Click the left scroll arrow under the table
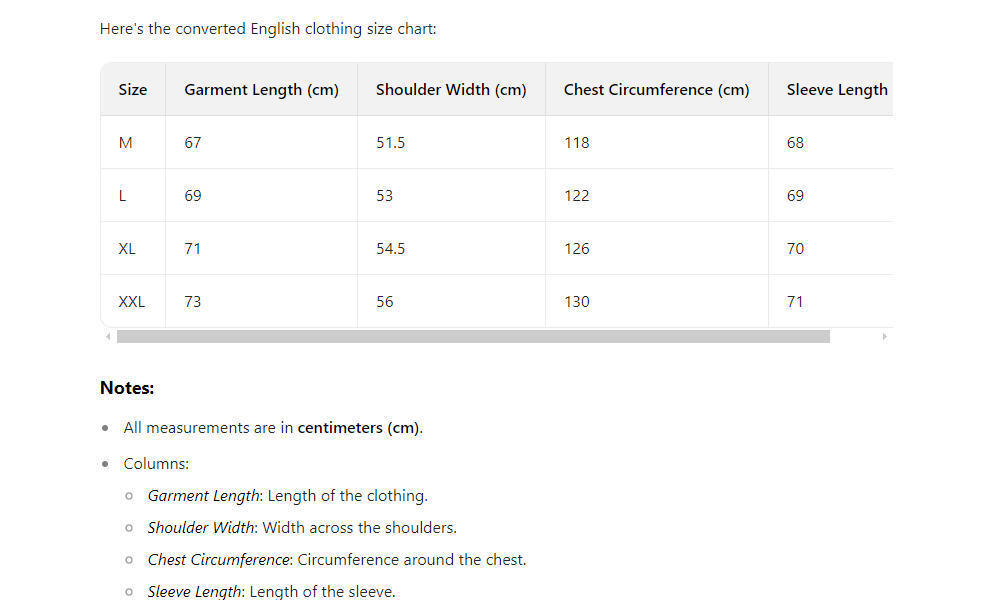The height and width of the screenshot is (600, 984). tap(108, 337)
